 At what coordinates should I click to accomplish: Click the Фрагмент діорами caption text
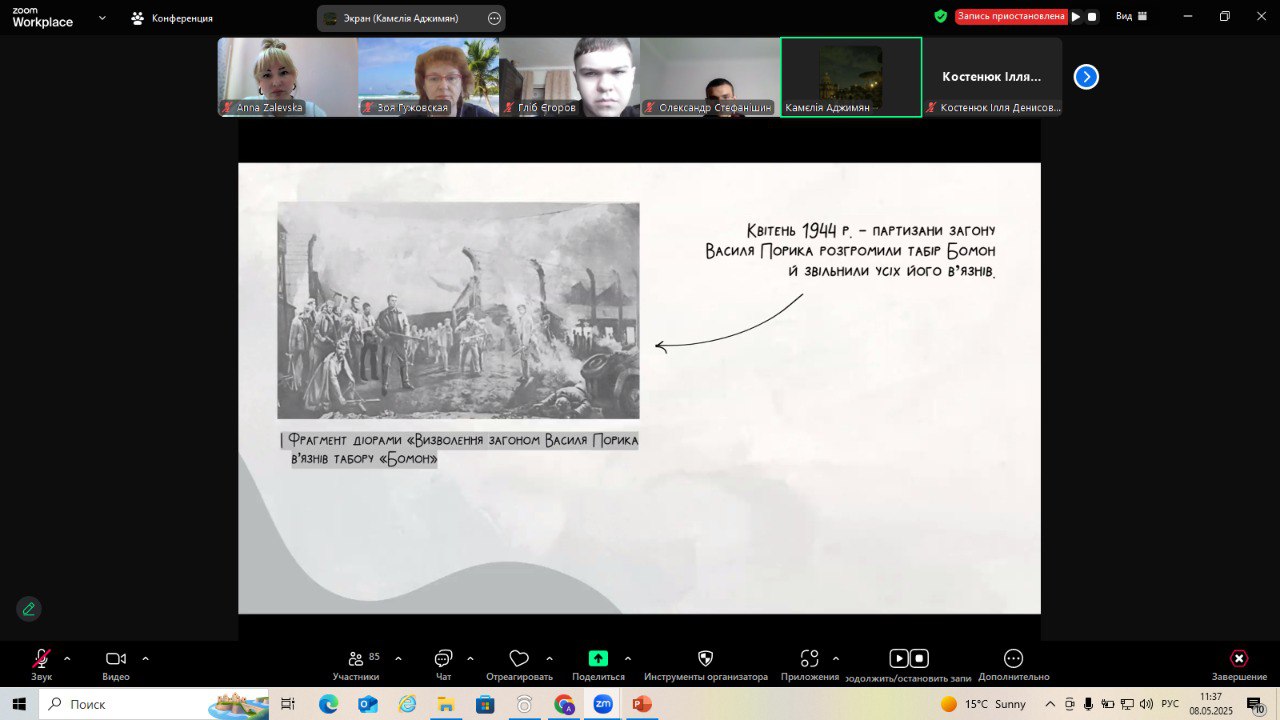(x=459, y=449)
